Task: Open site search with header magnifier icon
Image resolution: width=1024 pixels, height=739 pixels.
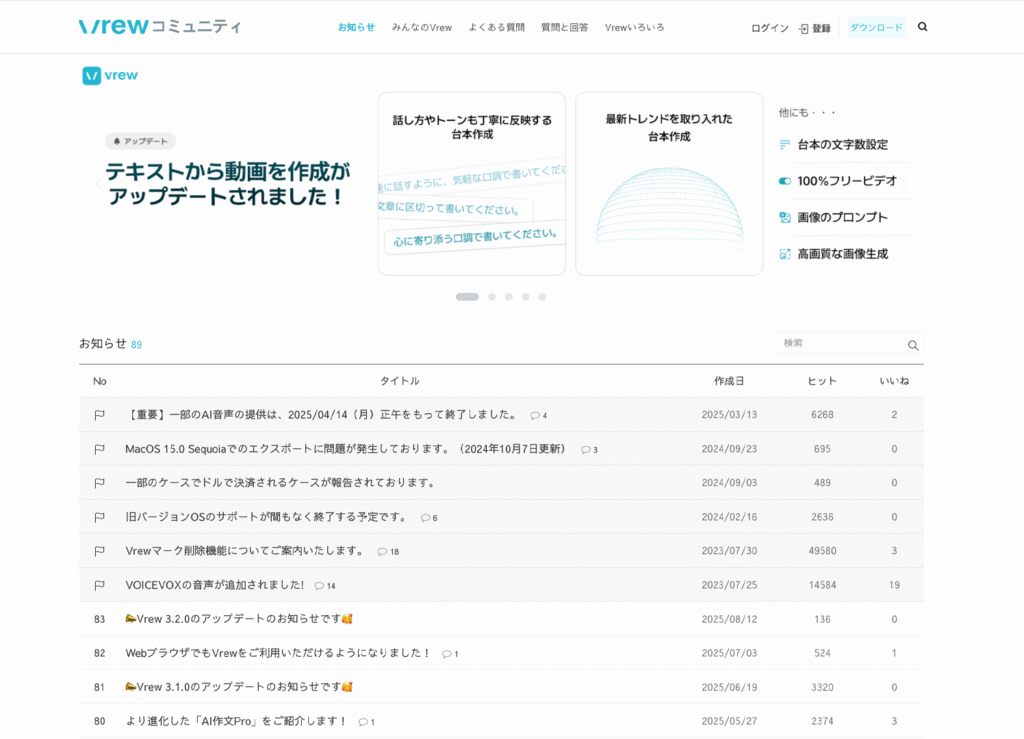Action: 922,27
